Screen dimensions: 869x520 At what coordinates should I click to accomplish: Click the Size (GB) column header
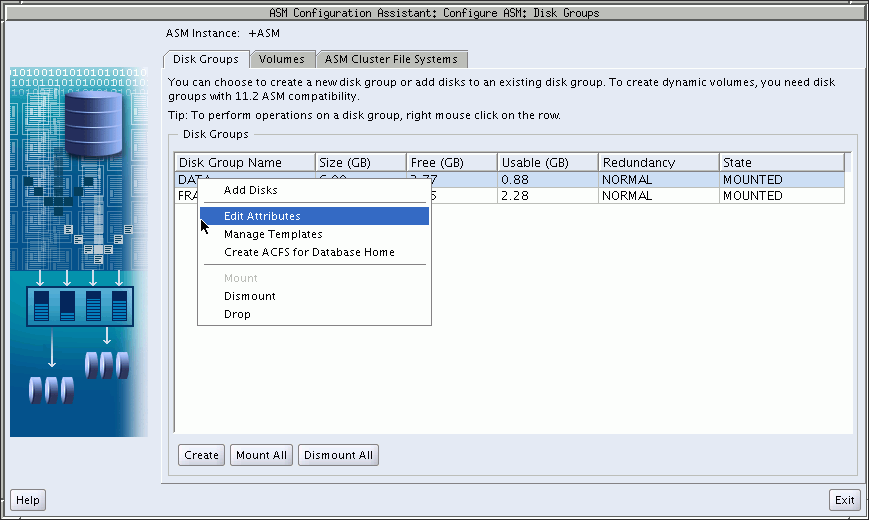pos(361,162)
